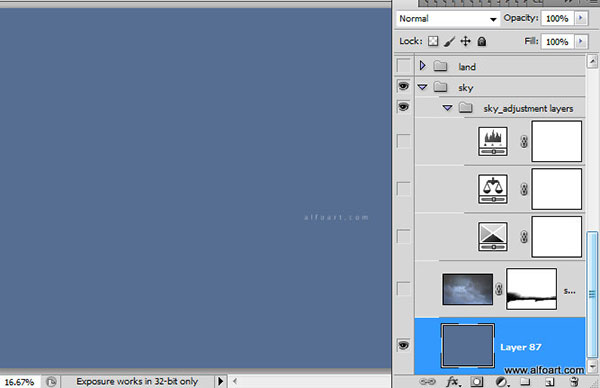
Task: Click the lock image pixels brush icon
Action: [x=449, y=41]
